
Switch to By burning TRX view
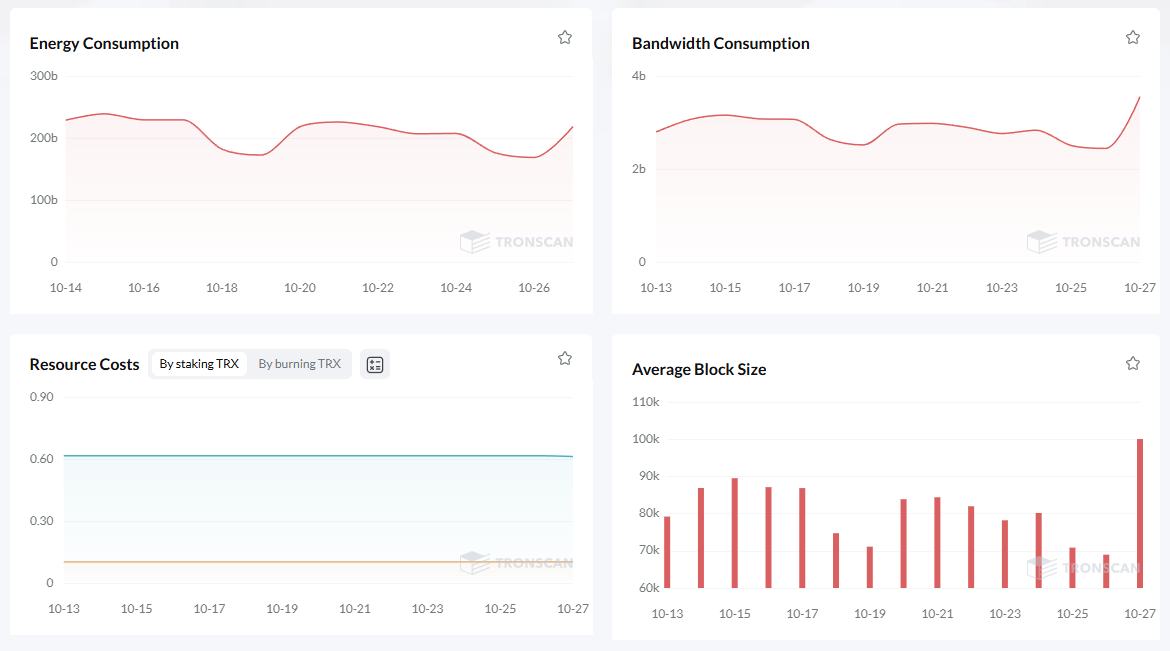(x=299, y=364)
